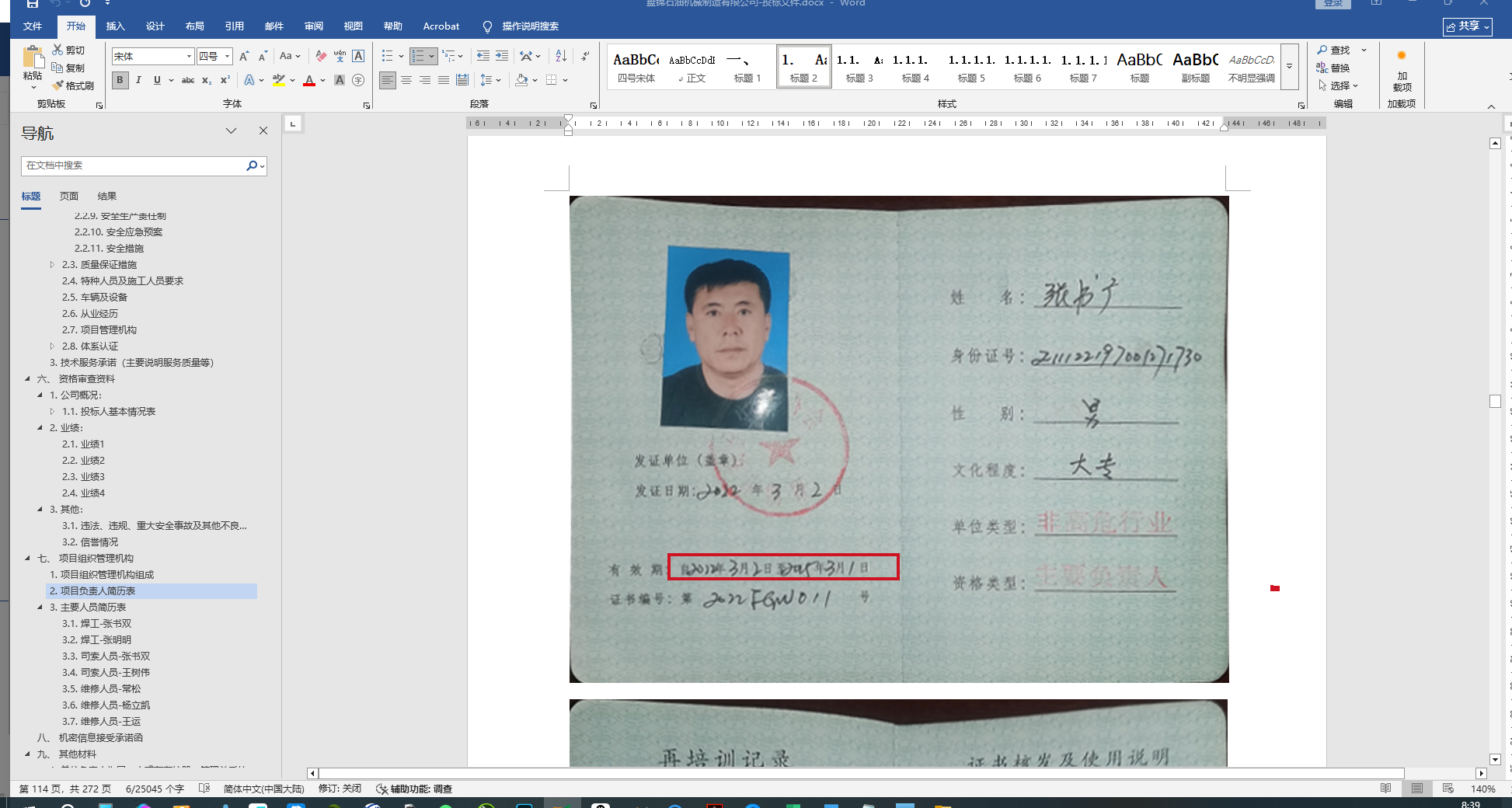The image size is (1512, 808).
Task: Click the 共享 (Share) button
Action: pyautogui.click(x=1468, y=26)
